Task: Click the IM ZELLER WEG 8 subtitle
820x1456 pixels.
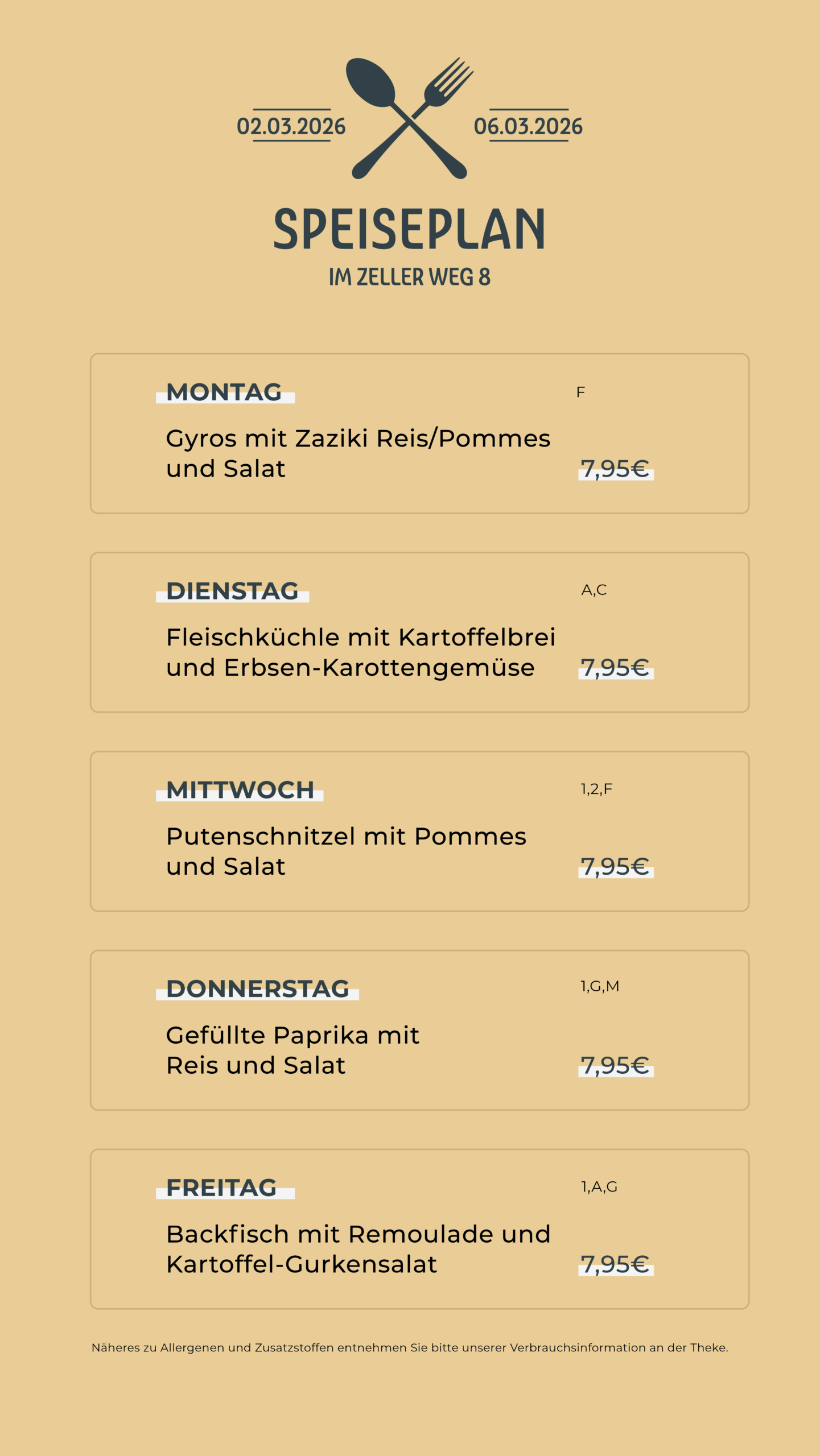Action: pos(410,277)
